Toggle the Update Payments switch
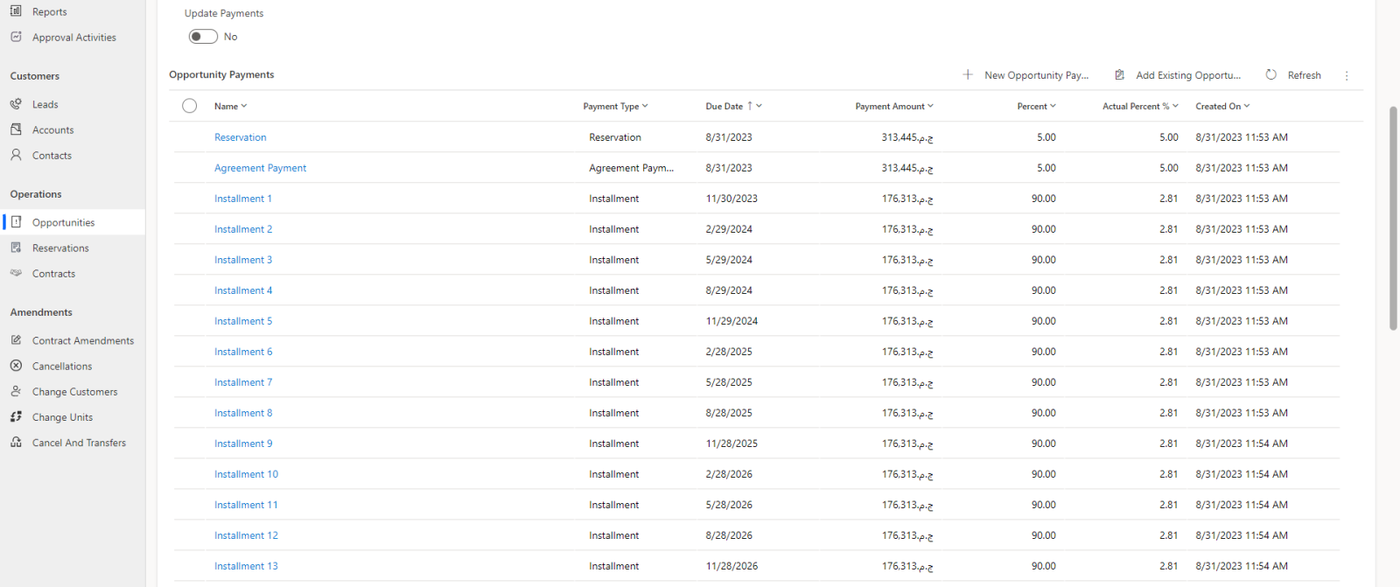The image size is (1400, 587). (x=203, y=37)
